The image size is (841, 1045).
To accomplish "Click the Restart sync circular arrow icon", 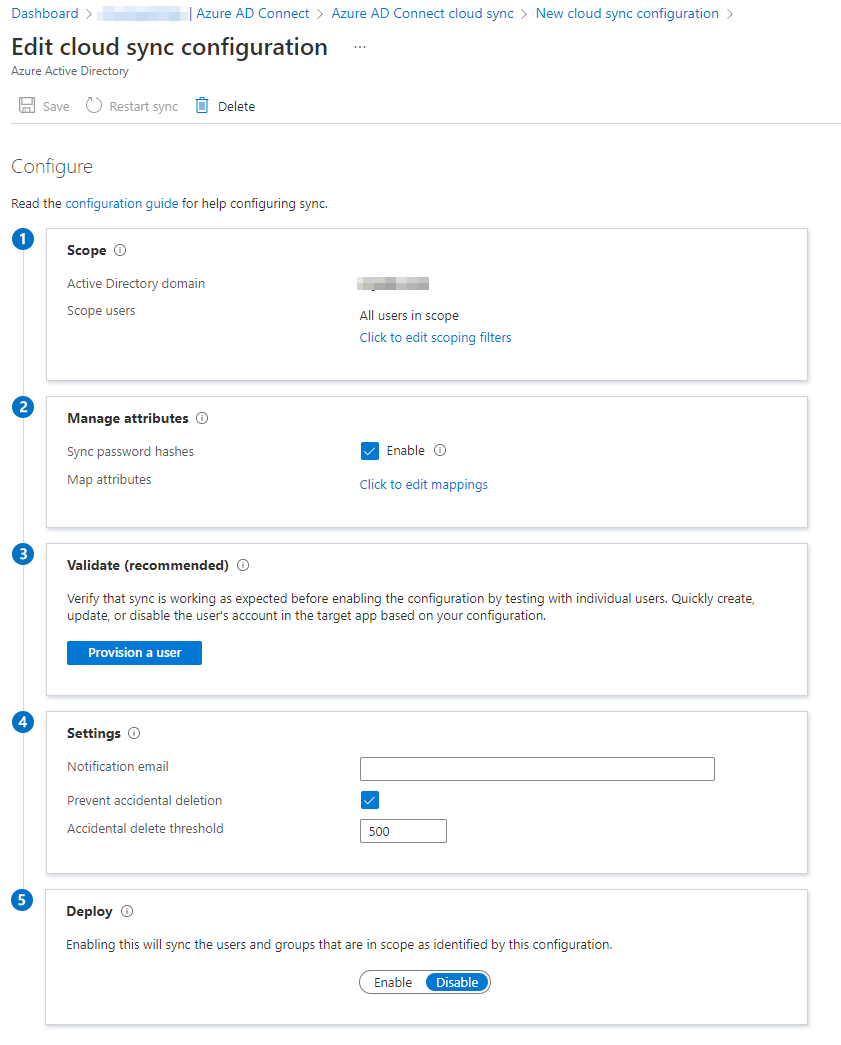I will tap(94, 105).
